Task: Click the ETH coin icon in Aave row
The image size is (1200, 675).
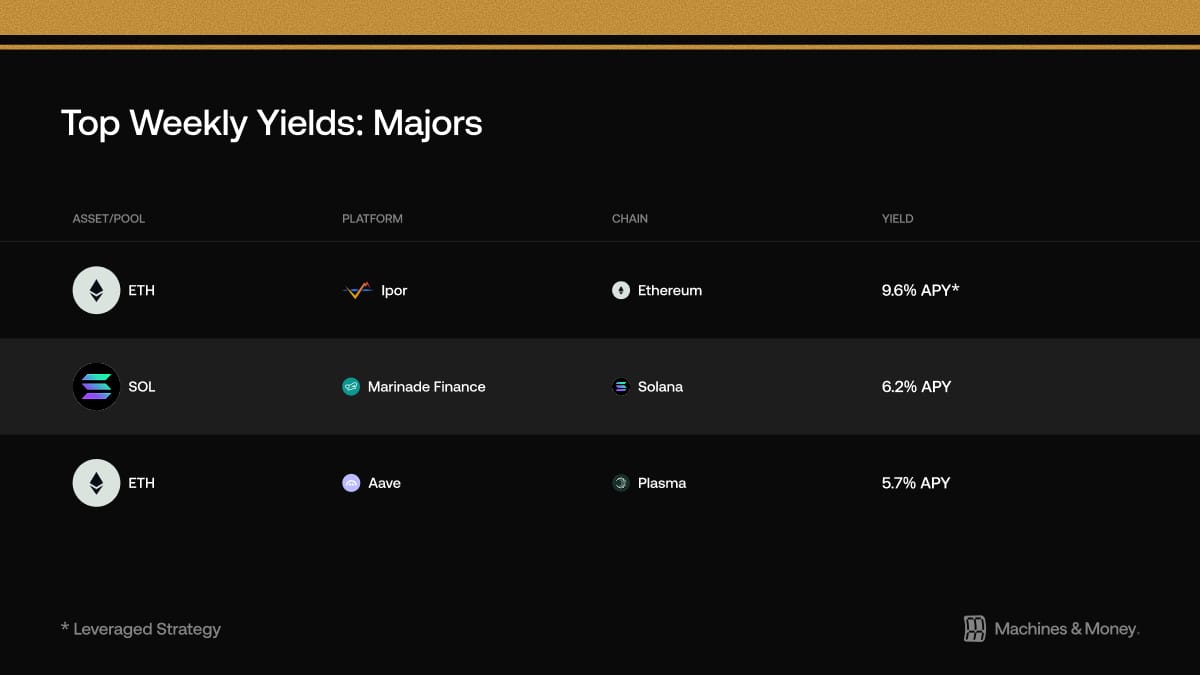Action: (x=96, y=482)
